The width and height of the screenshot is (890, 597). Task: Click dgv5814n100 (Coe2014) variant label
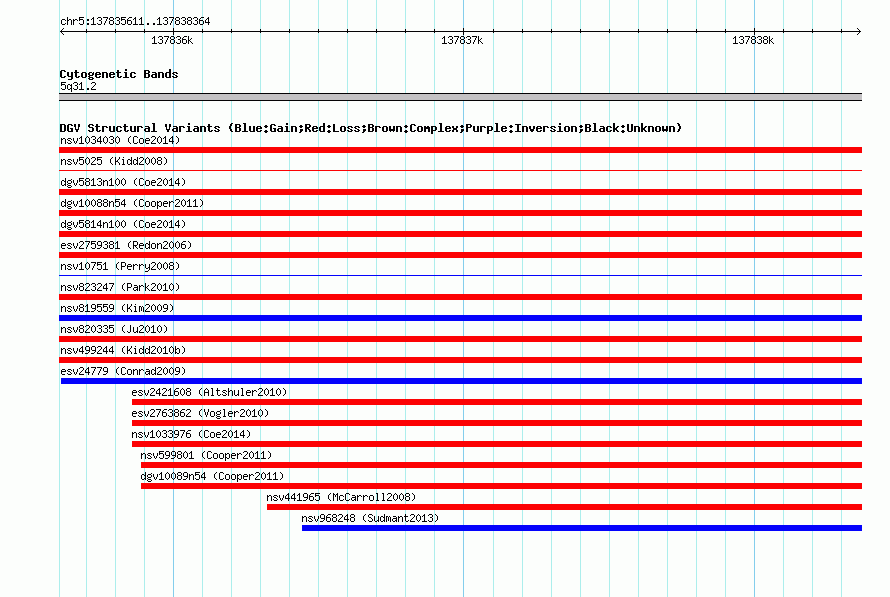pyautogui.click(x=123, y=224)
